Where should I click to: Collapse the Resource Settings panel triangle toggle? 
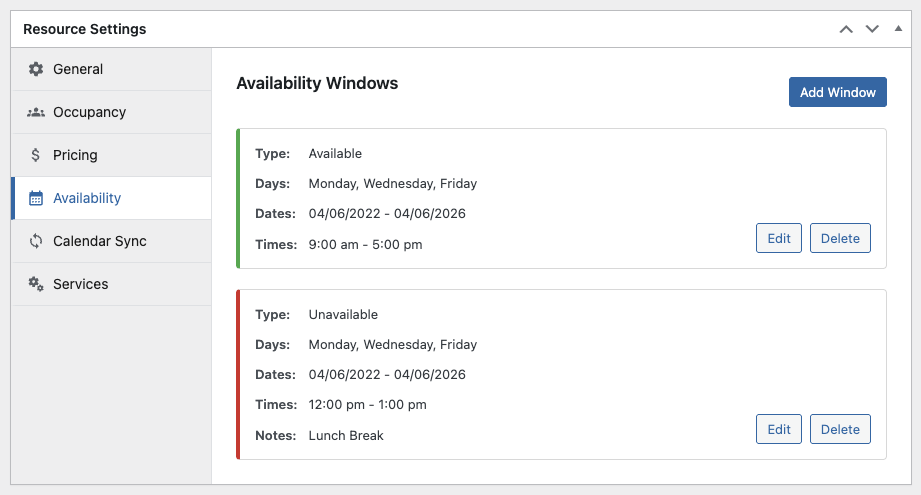click(x=898, y=29)
